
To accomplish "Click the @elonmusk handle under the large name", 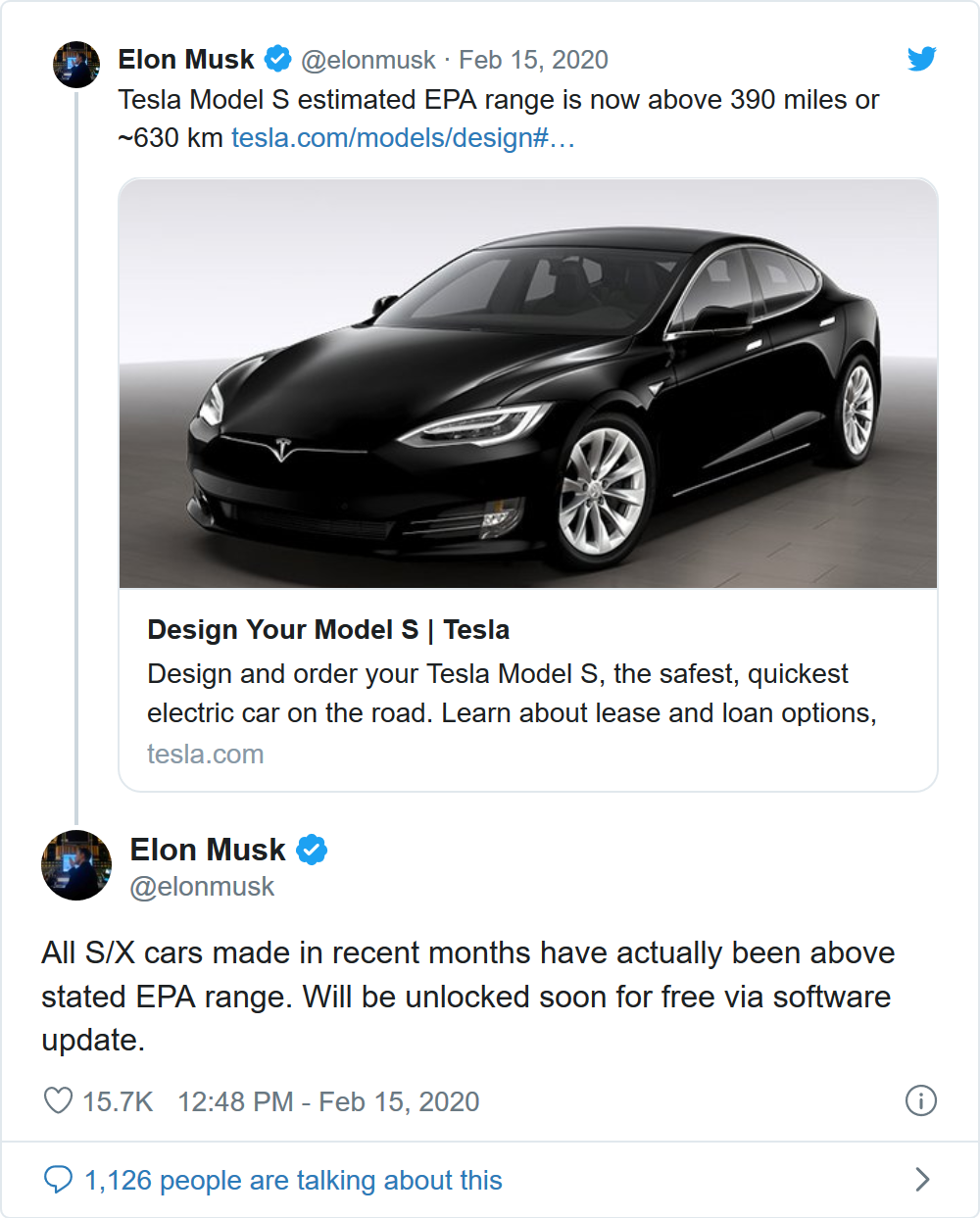I will coord(202,887).
